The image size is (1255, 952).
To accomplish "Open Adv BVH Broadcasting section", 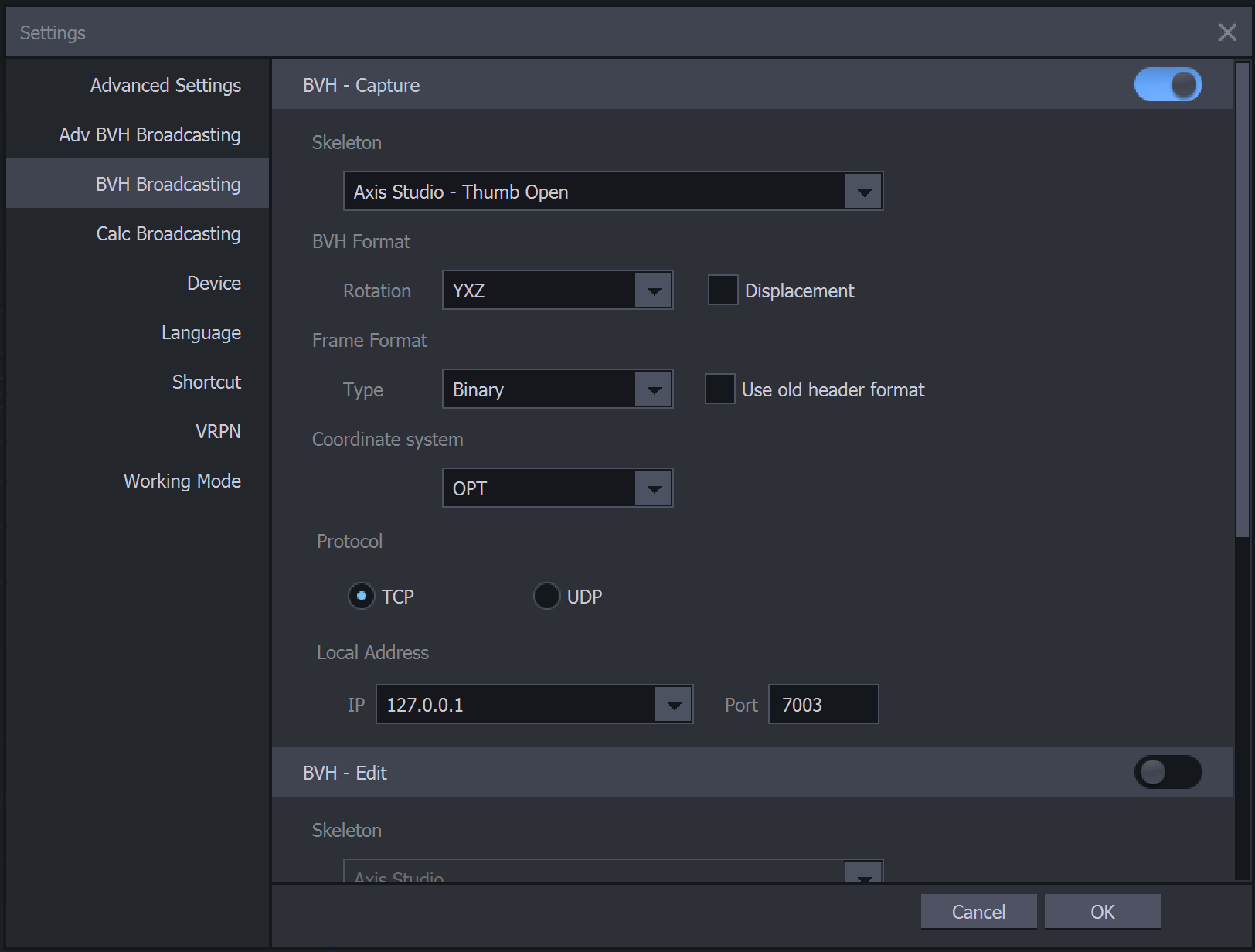I will (x=138, y=134).
